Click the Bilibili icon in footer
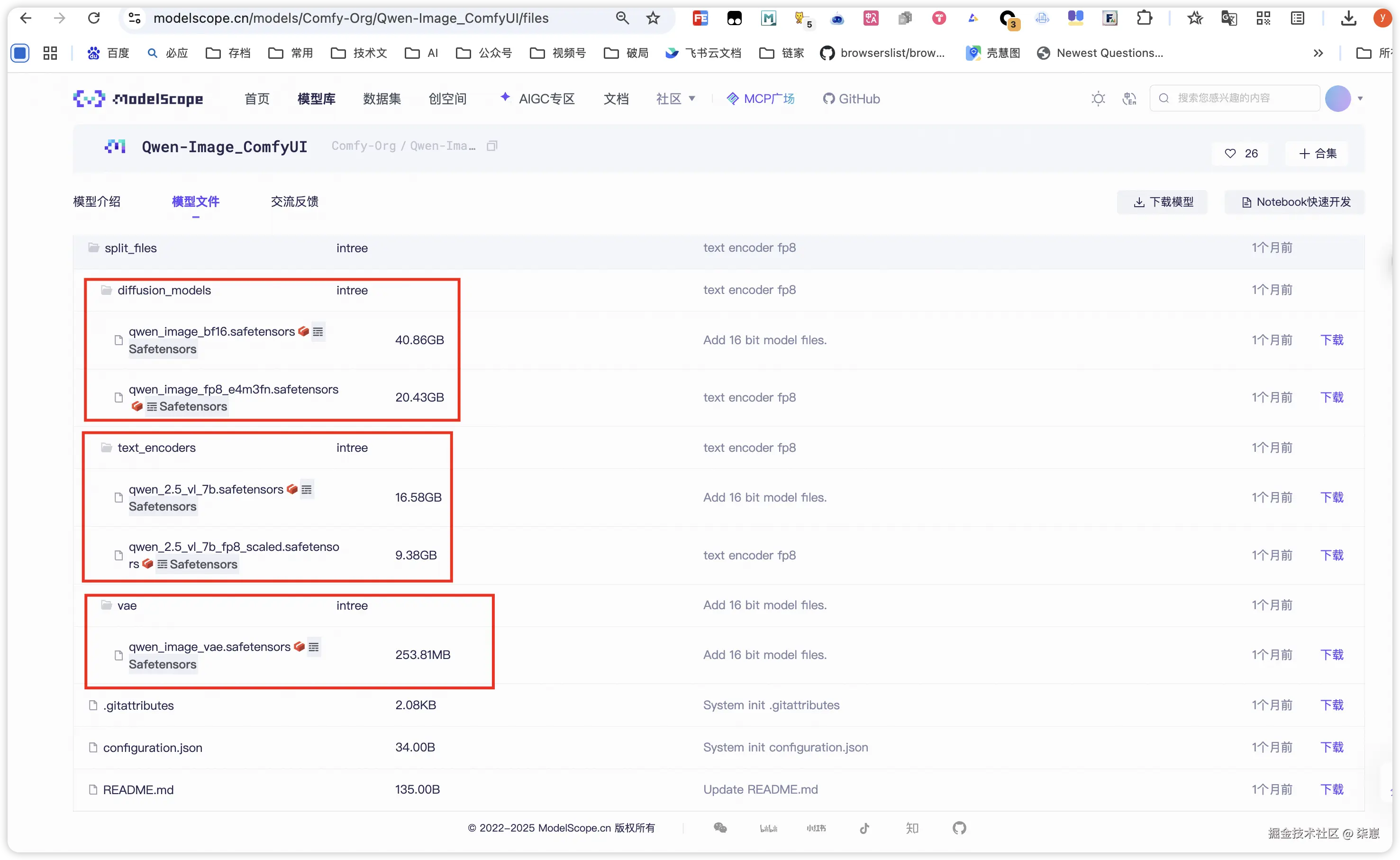The height and width of the screenshot is (860, 1400). (x=768, y=828)
